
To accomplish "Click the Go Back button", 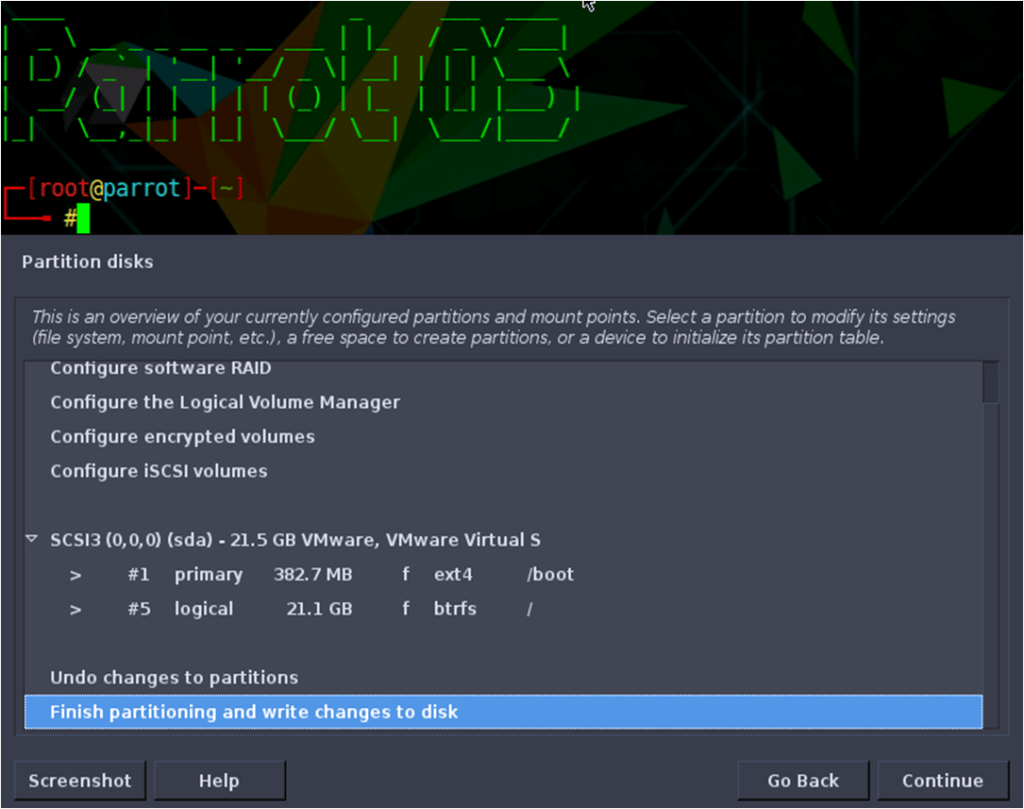I will pos(803,780).
